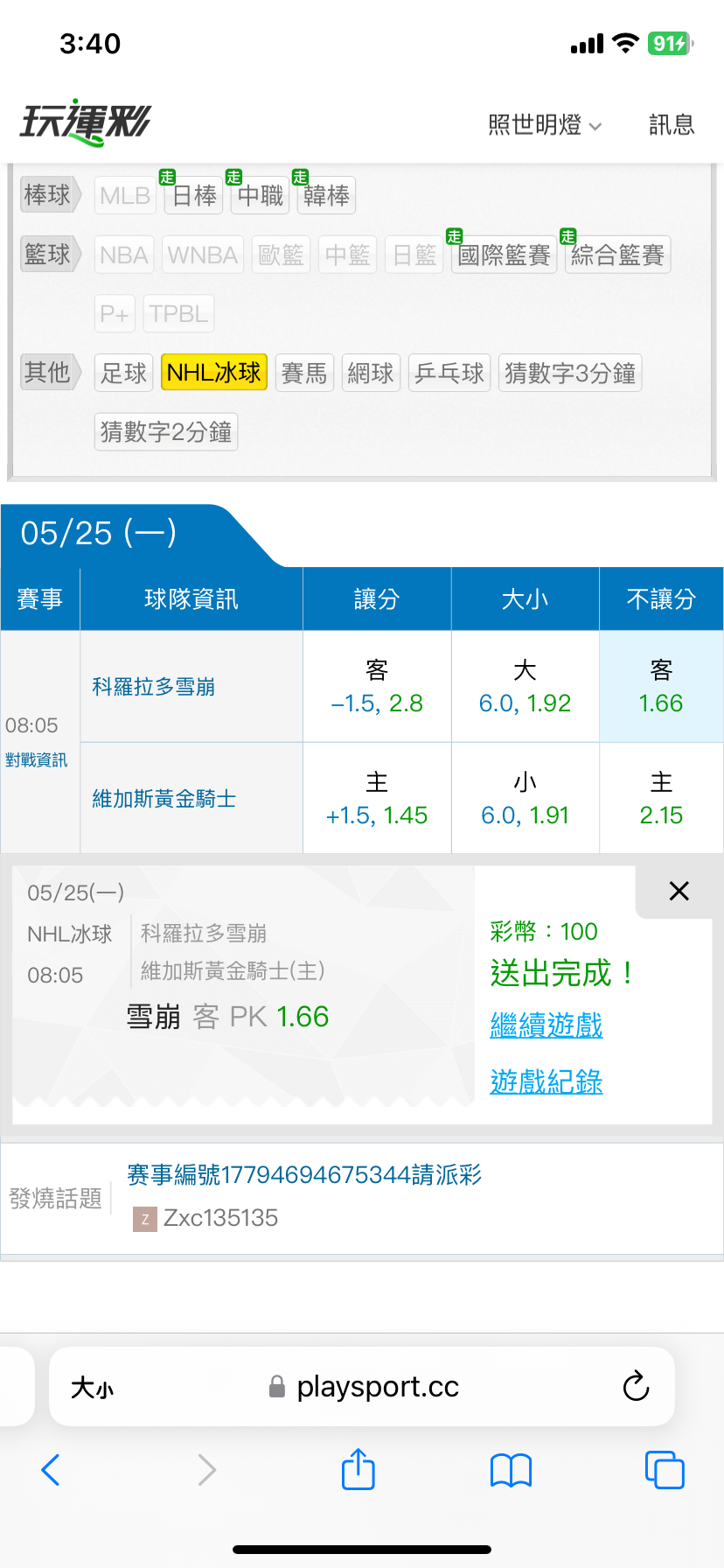Open the Safari bookmarks book icon

(x=512, y=1470)
